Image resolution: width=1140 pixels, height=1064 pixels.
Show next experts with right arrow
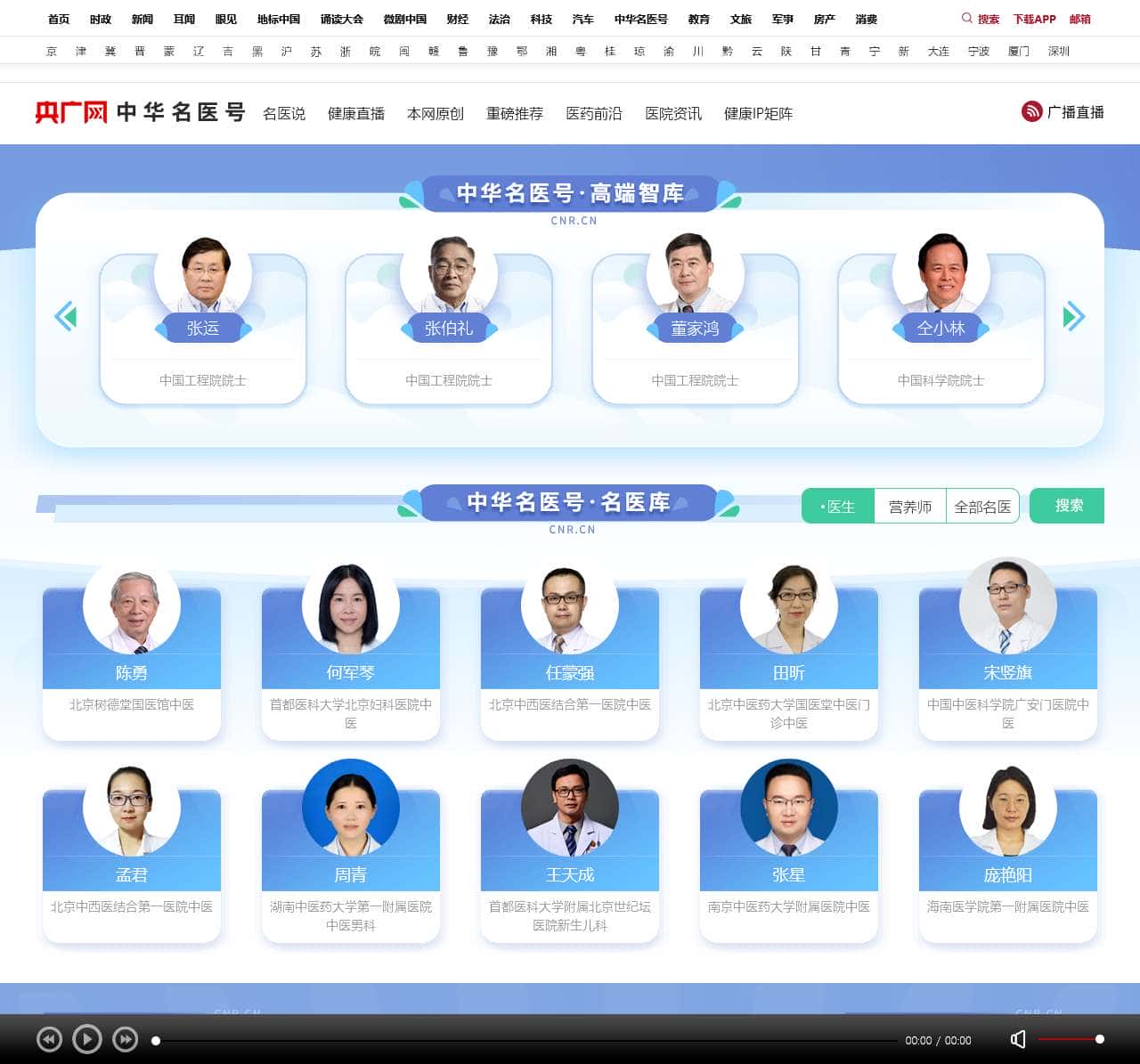[1074, 316]
